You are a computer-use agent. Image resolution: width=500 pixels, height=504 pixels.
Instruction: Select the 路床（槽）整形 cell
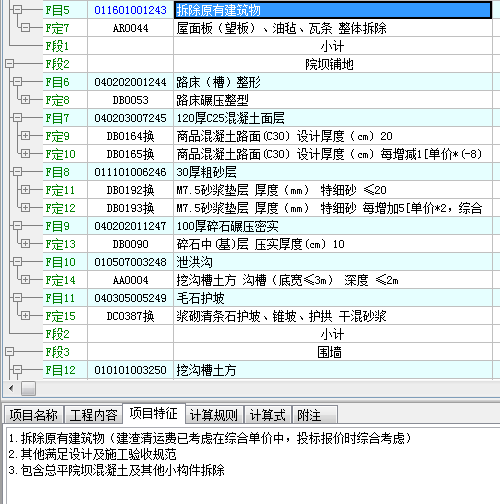pyautogui.click(x=333, y=82)
